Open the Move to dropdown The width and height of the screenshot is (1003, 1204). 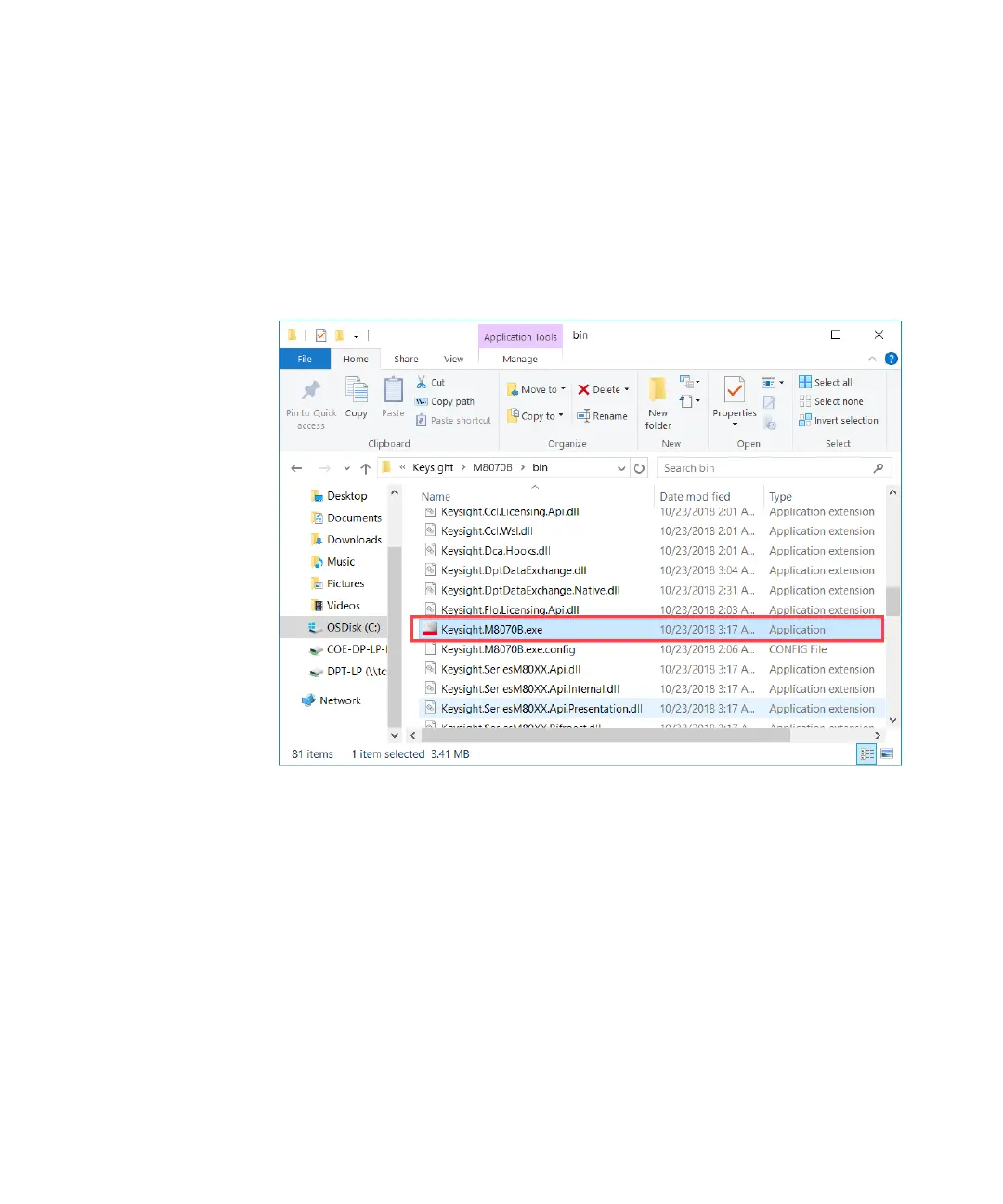tap(536, 389)
